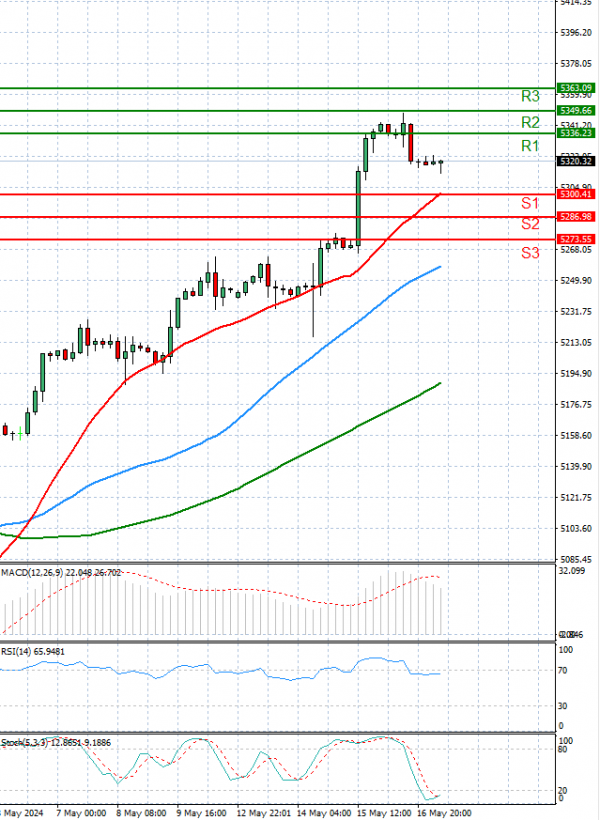Click the Stochastic level 20 label

click(563, 791)
